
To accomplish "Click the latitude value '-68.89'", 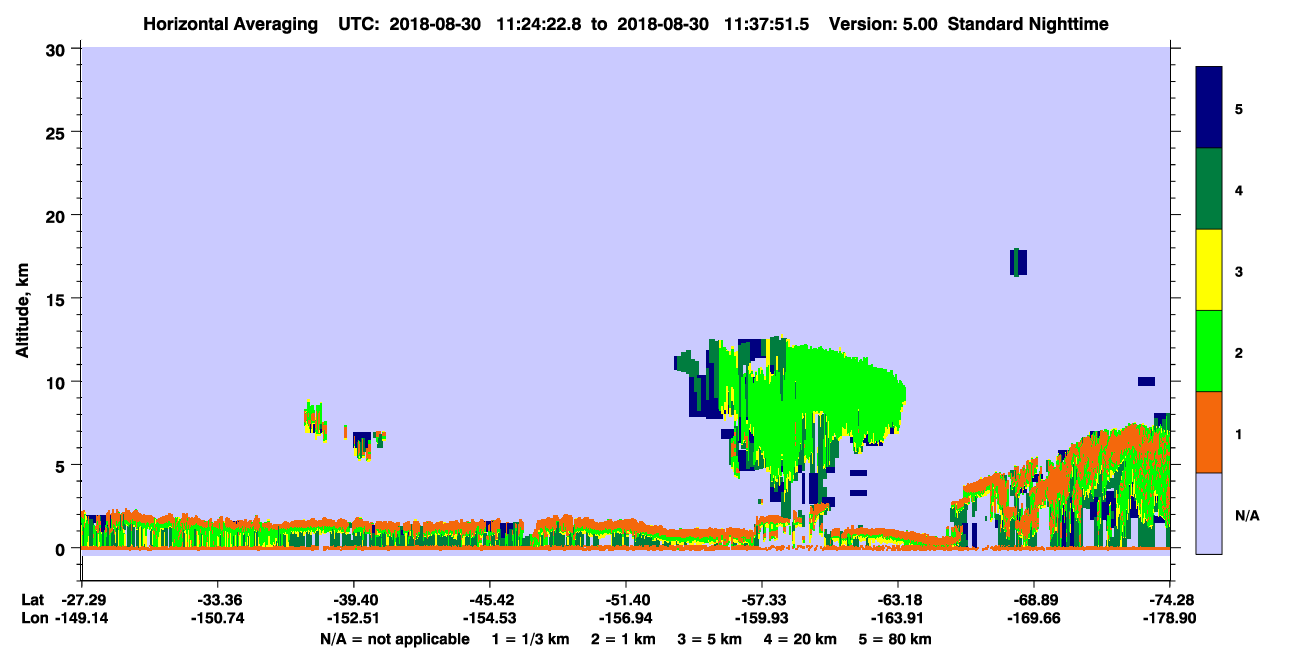I will (1034, 600).
